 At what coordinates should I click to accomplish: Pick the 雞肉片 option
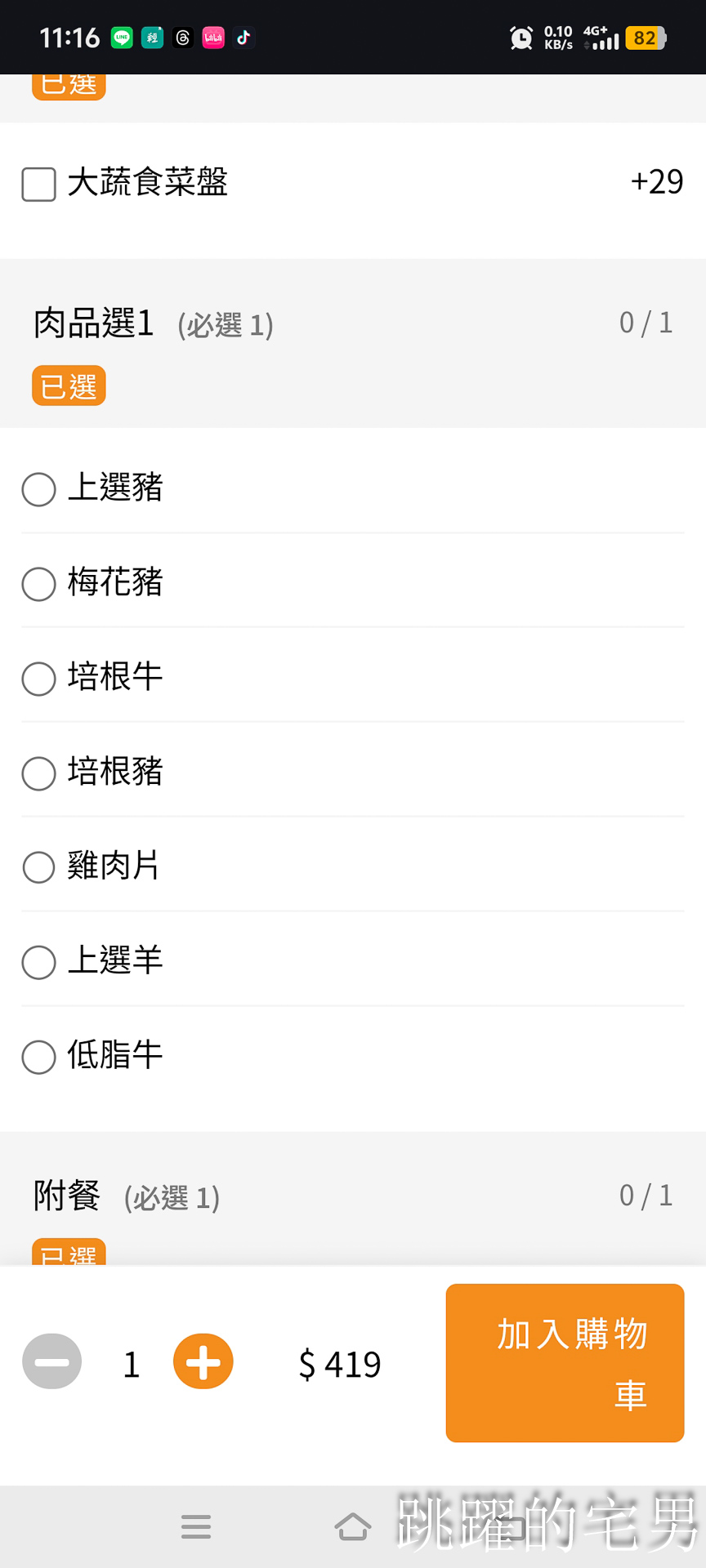pyautogui.click(x=38, y=867)
